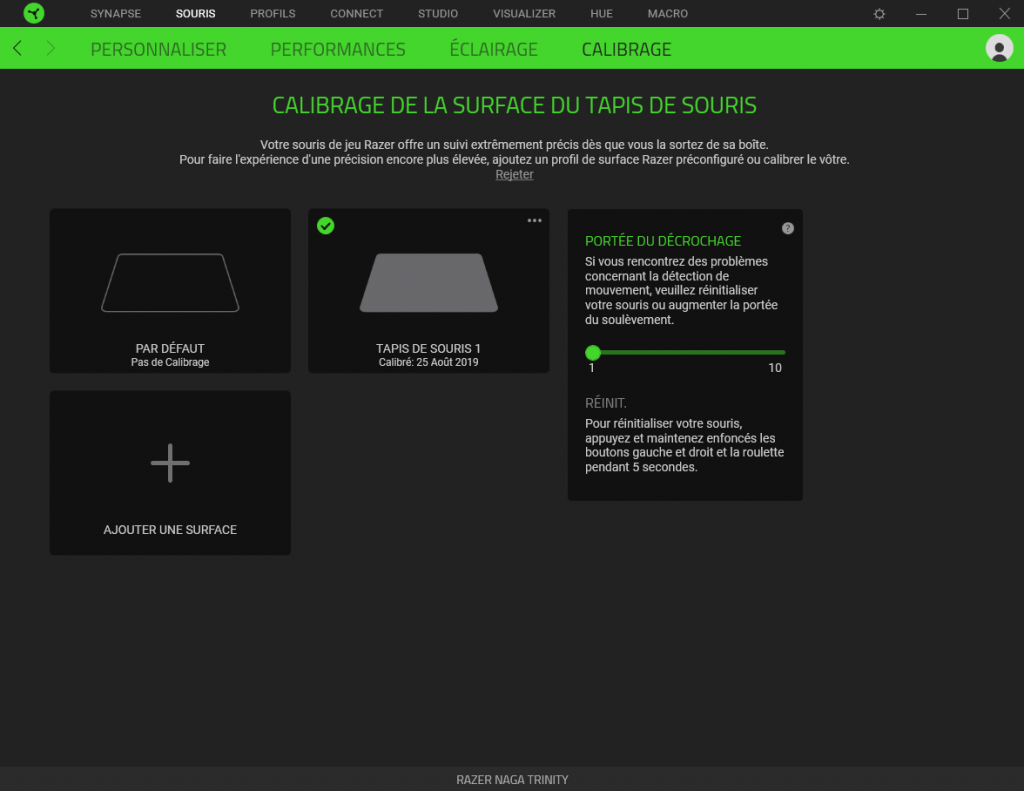The image size is (1024, 791).
Task: Minimize the Razer Synapse window
Action: point(921,14)
